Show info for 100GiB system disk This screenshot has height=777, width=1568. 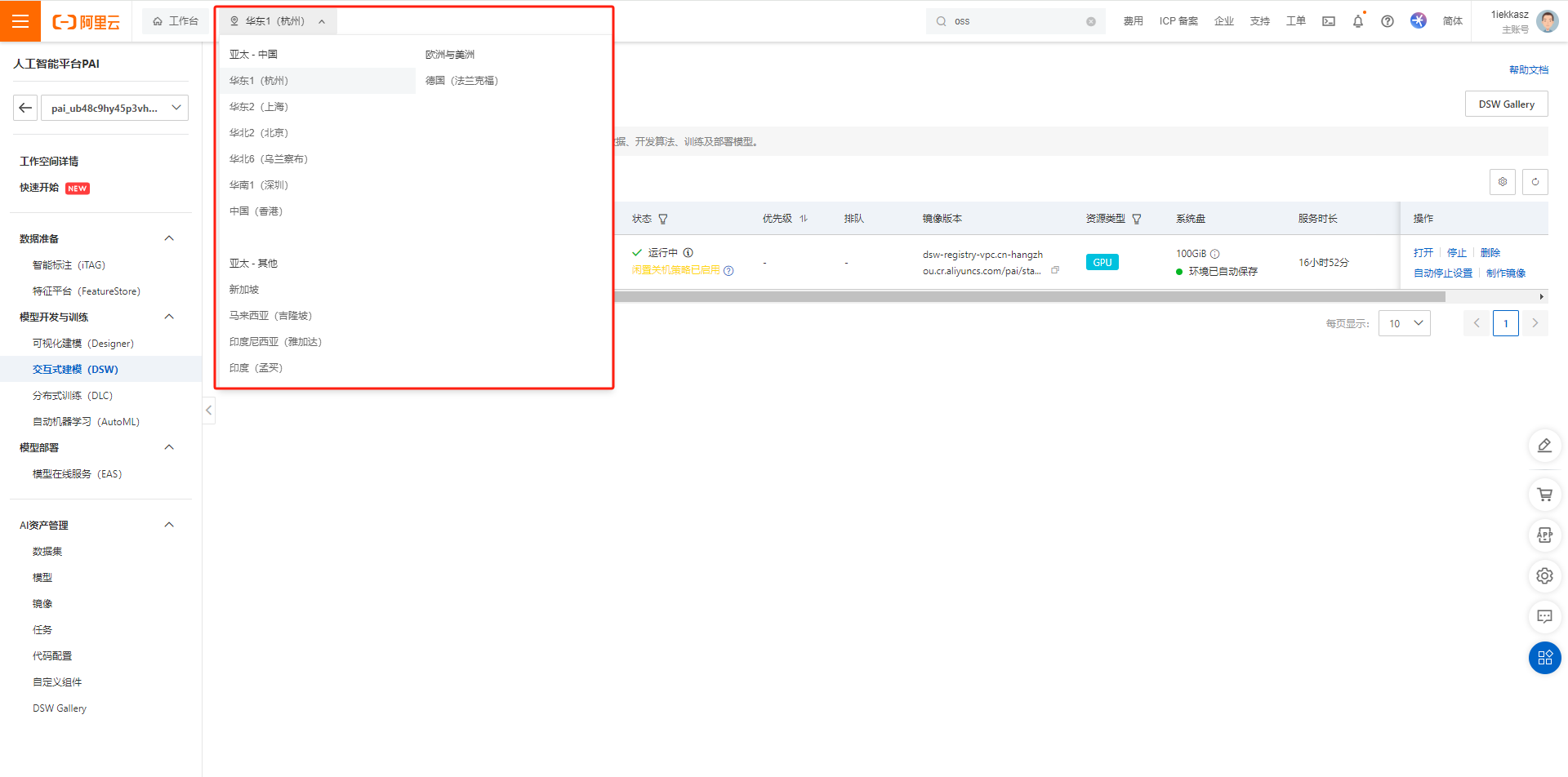[1215, 254]
